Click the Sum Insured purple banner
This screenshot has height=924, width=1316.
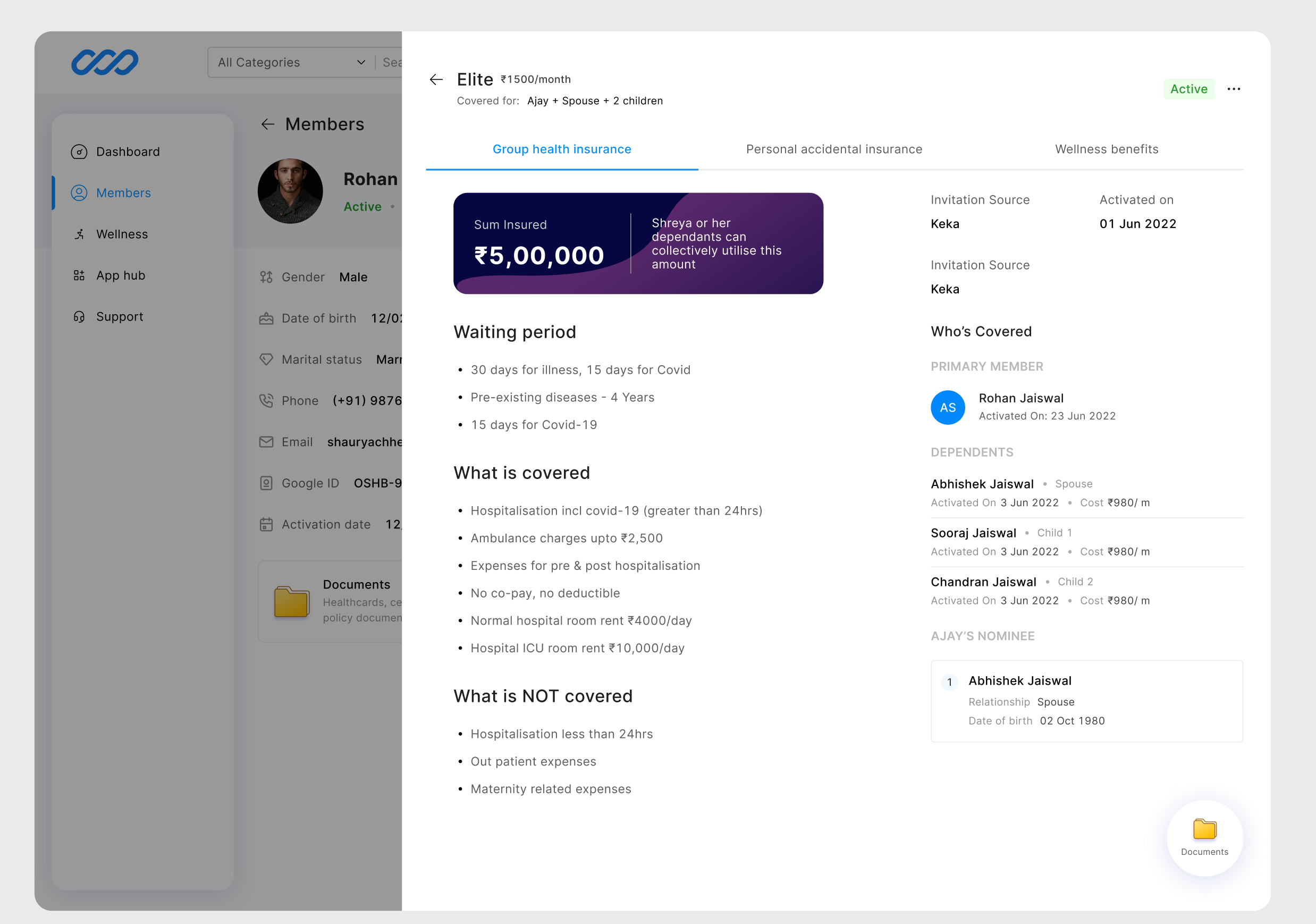click(x=638, y=243)
